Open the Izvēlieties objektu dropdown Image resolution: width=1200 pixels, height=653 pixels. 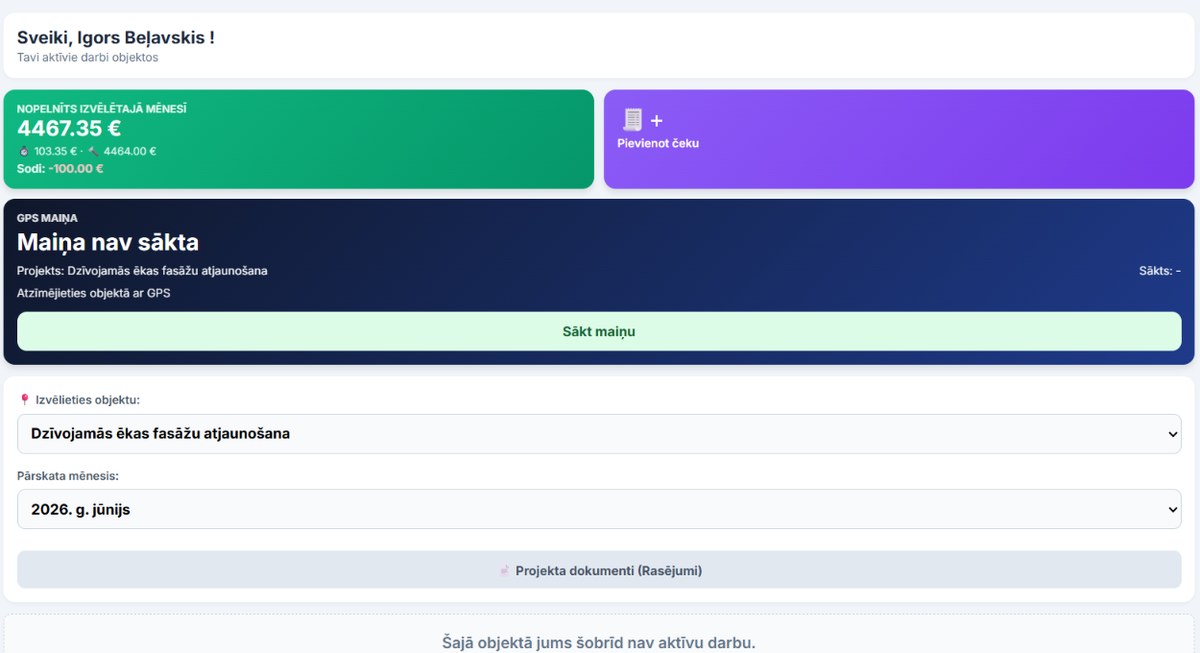tap(599, 434)
